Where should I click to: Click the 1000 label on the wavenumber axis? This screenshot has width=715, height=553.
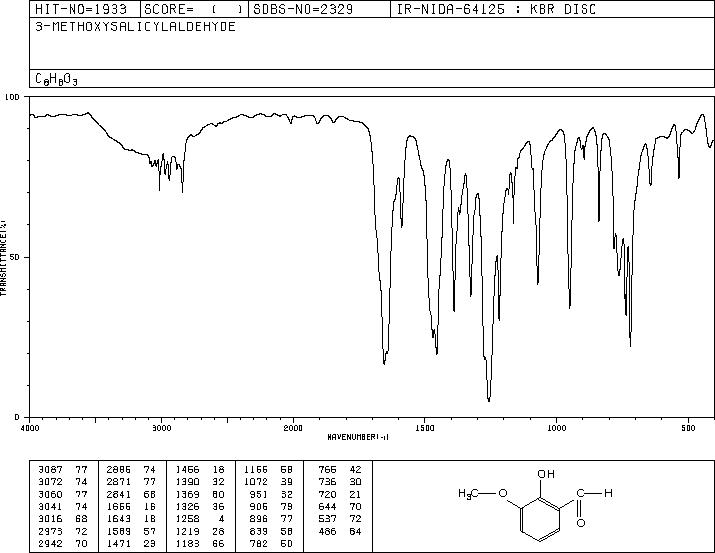[556, 428]
